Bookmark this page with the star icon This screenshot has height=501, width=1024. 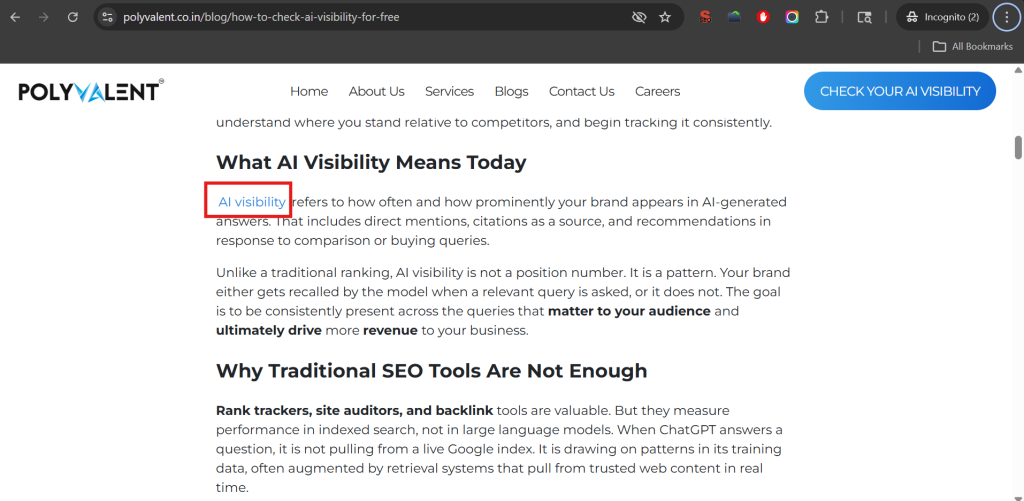[x=665, y=17]
